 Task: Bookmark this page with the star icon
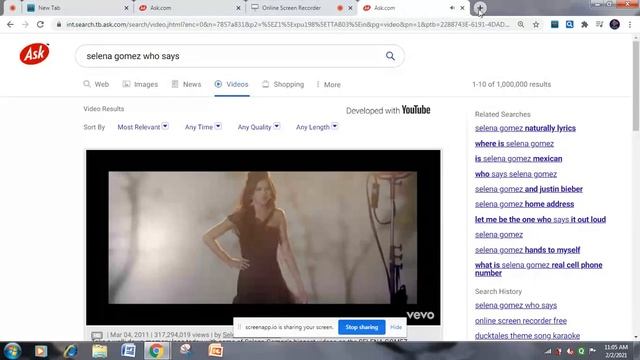click(x=536, y=24)
